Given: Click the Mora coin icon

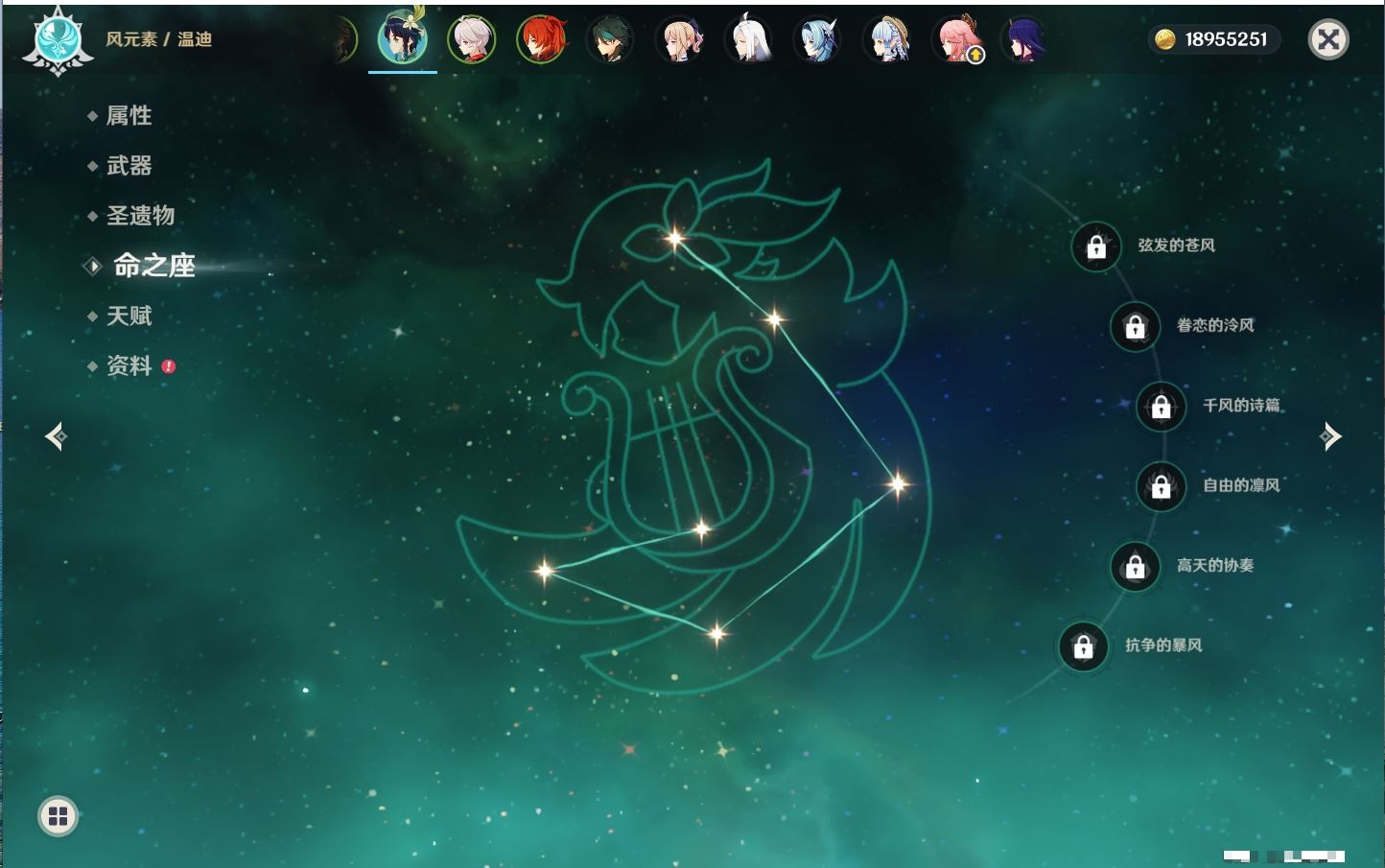Looking at the screenshot, I should click(x=1164, y=39).
